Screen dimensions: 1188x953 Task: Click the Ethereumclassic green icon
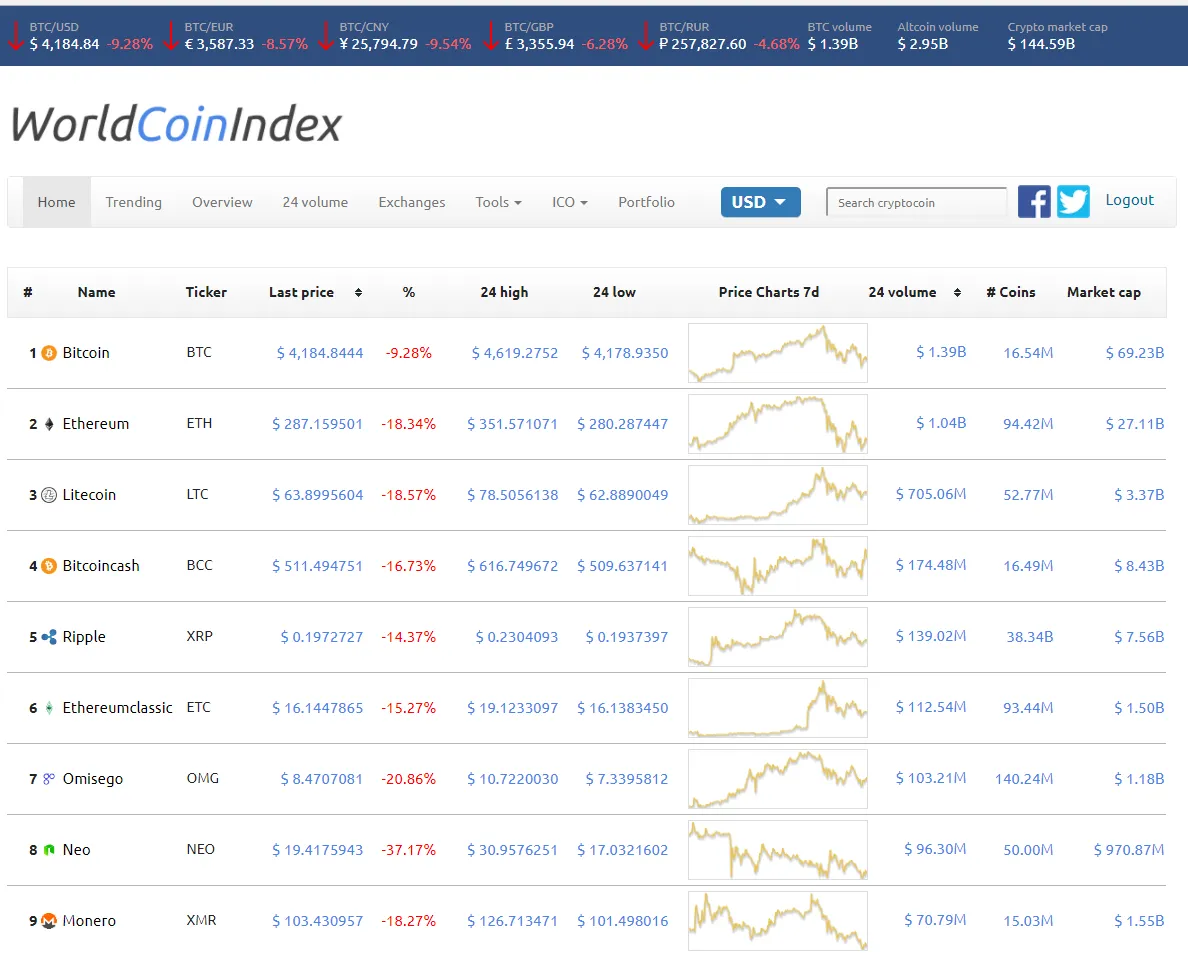[49, 708]
